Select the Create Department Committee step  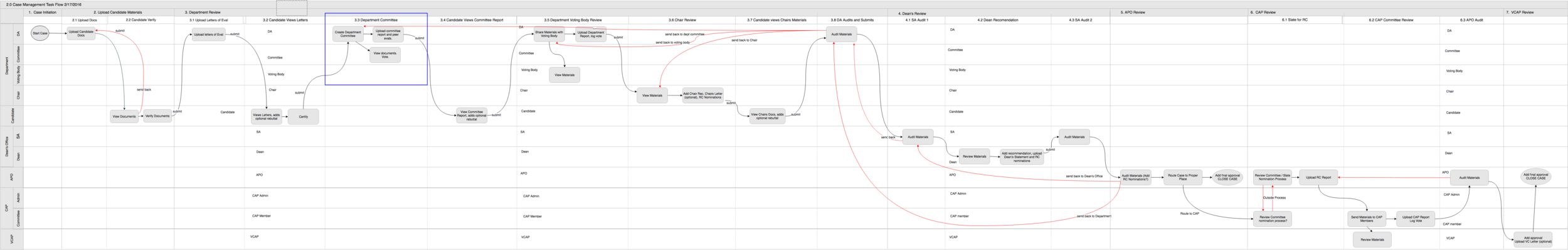348,34
